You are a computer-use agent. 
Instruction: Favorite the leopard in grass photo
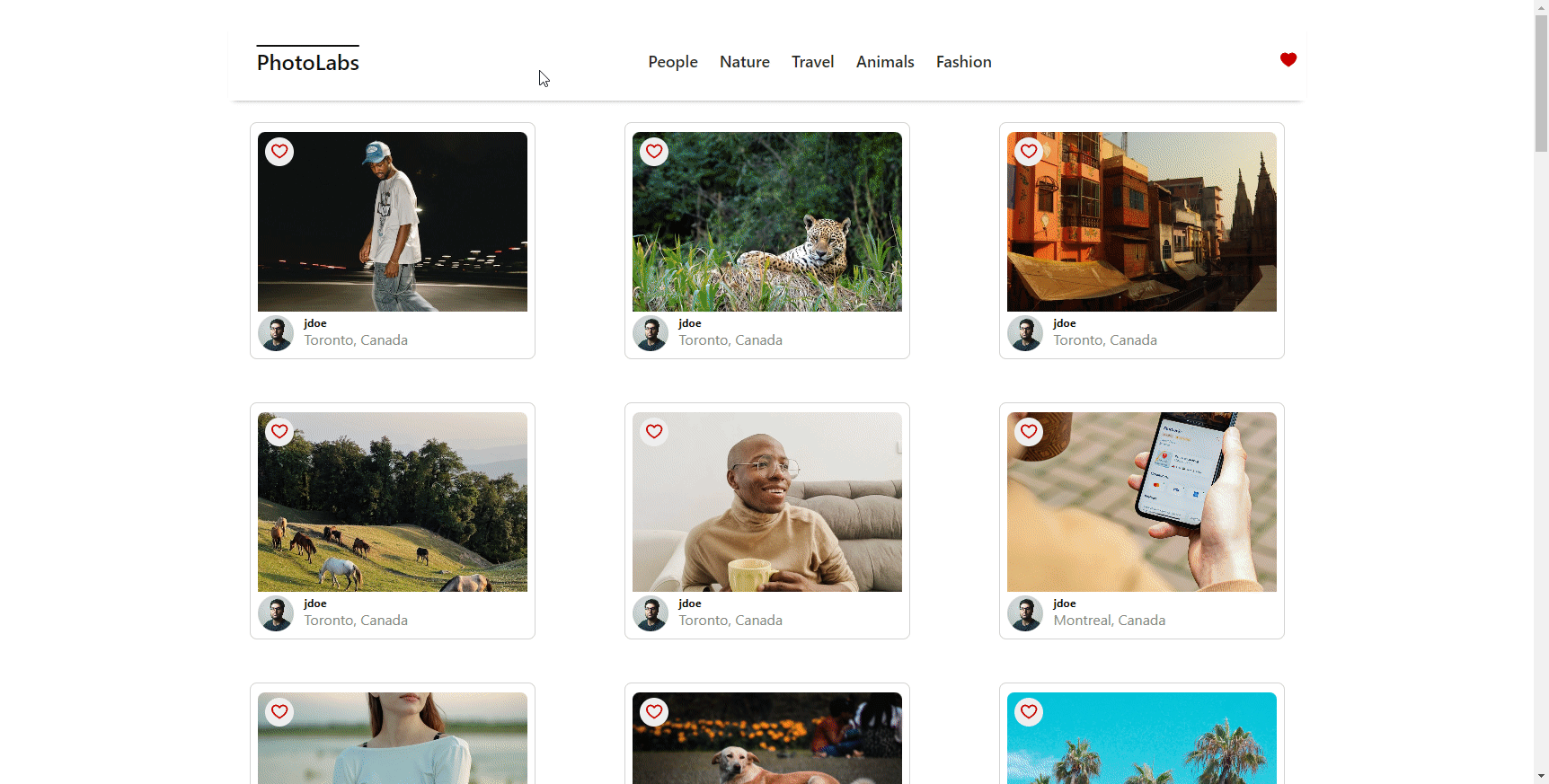coord(654,152)
